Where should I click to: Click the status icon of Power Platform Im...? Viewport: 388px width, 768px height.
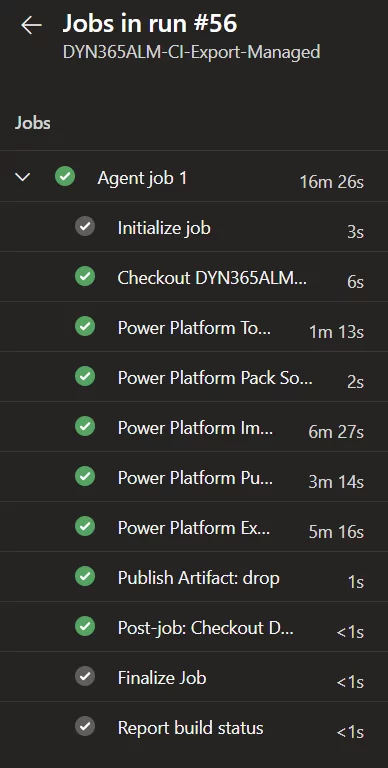(x=85, y=427)
